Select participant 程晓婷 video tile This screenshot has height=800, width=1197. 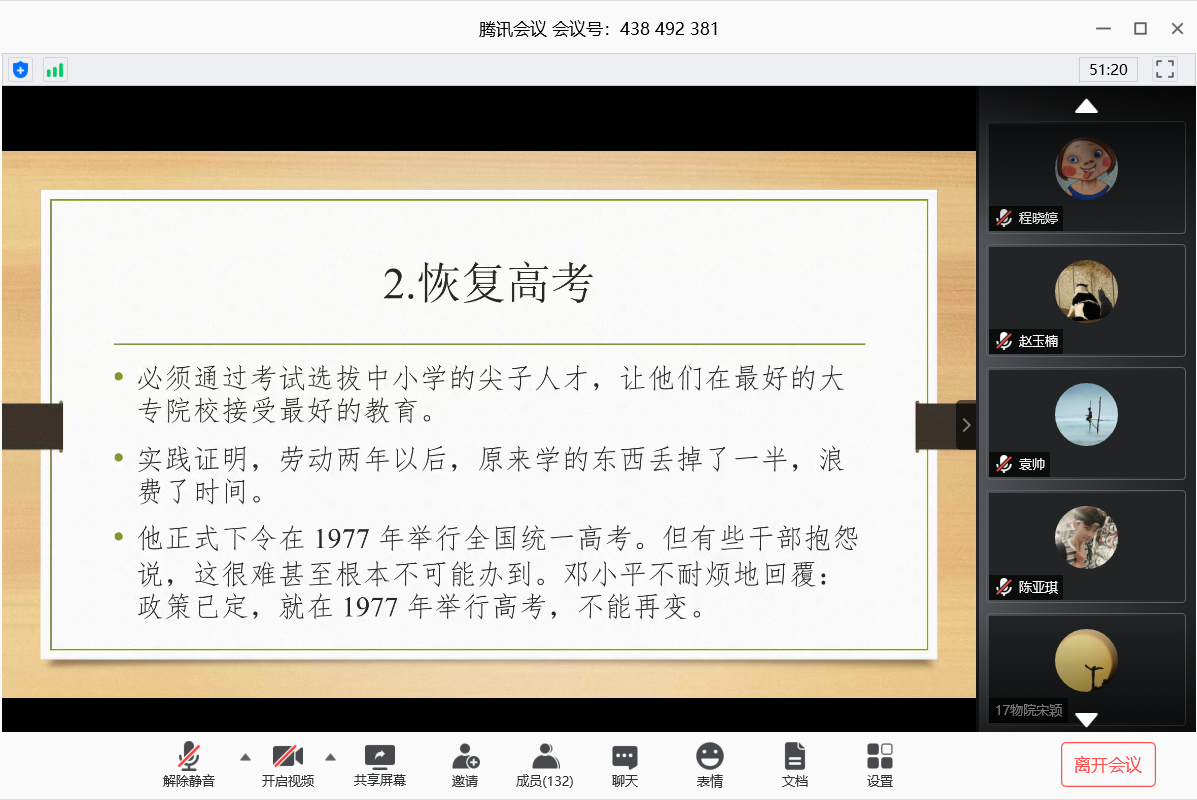(x=1086, y=178)
